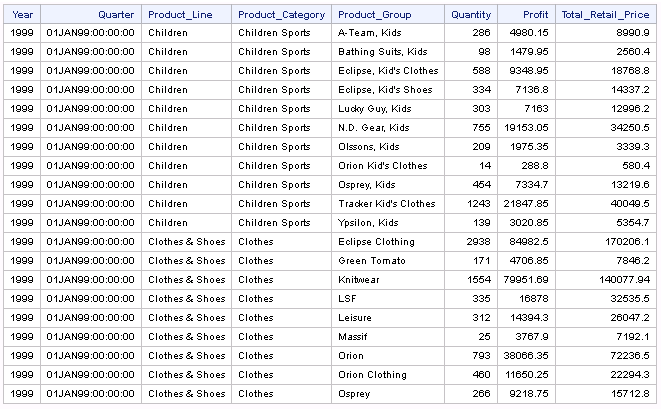Viewport: 661px width, 409px height.
Task: Click the Quantity column header
Action: 471,15
